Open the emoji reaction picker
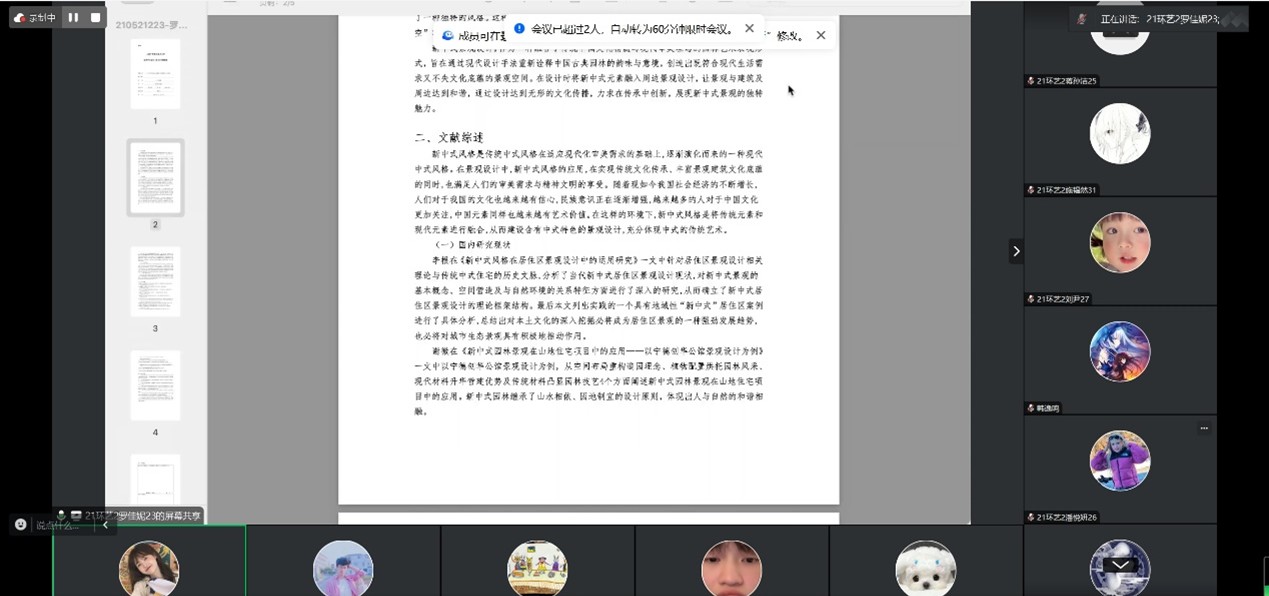 [20, 524]
